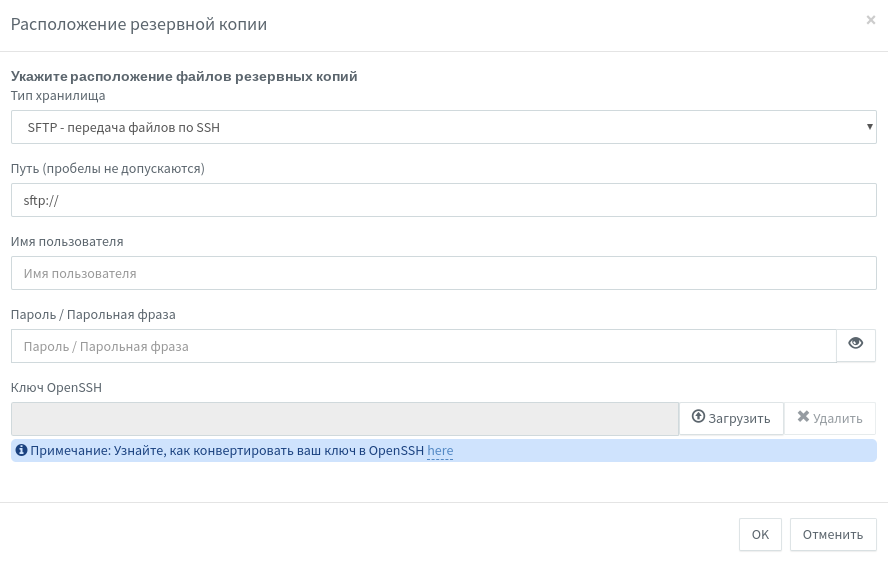
Task: Open the 'here' link about OpenSSH conversion
Action: 440,450
